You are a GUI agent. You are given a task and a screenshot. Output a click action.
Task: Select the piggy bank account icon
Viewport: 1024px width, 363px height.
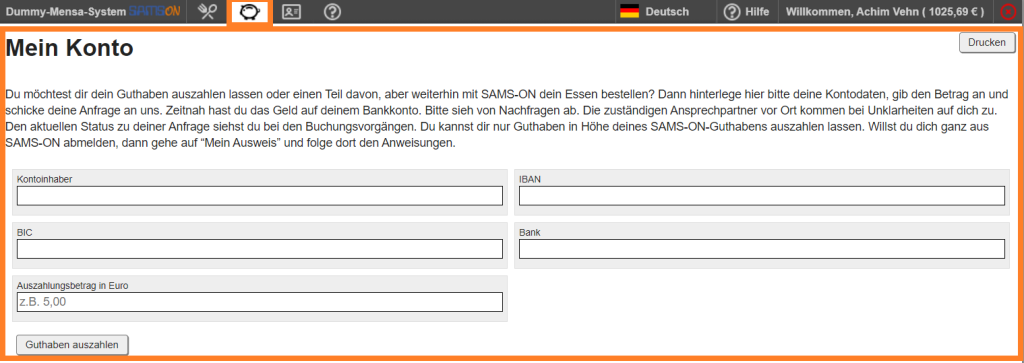[248, 12]
